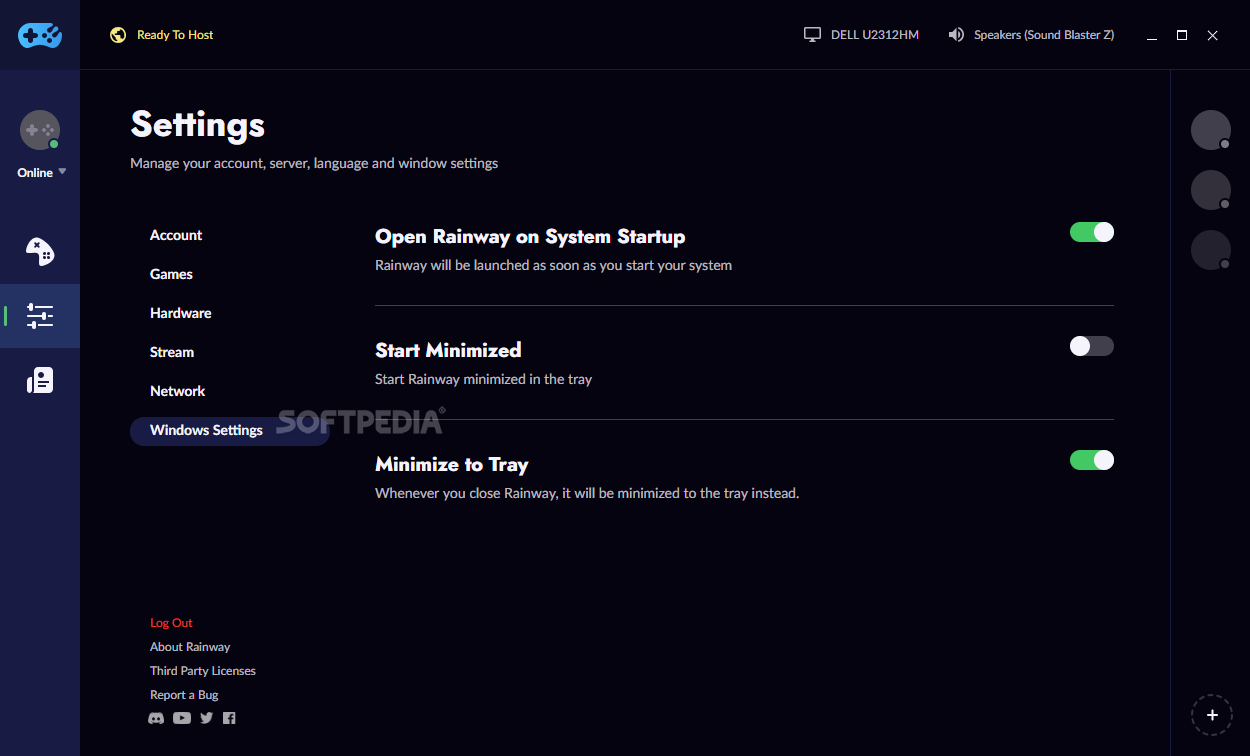Screen dimensions: 1250x756
Task: Click the Ready To Host status text
Action: click(175, 35)
